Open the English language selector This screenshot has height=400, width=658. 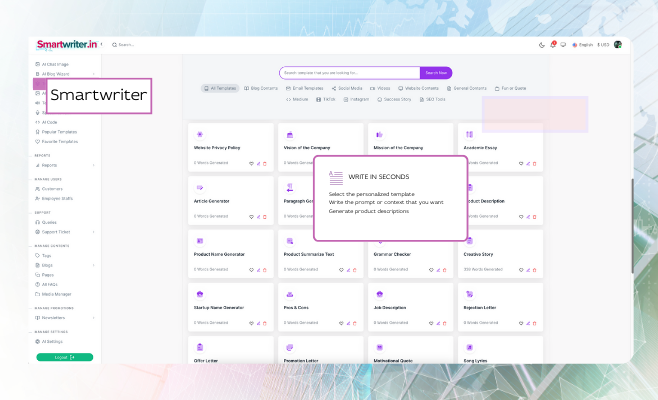tap(582, 45)
